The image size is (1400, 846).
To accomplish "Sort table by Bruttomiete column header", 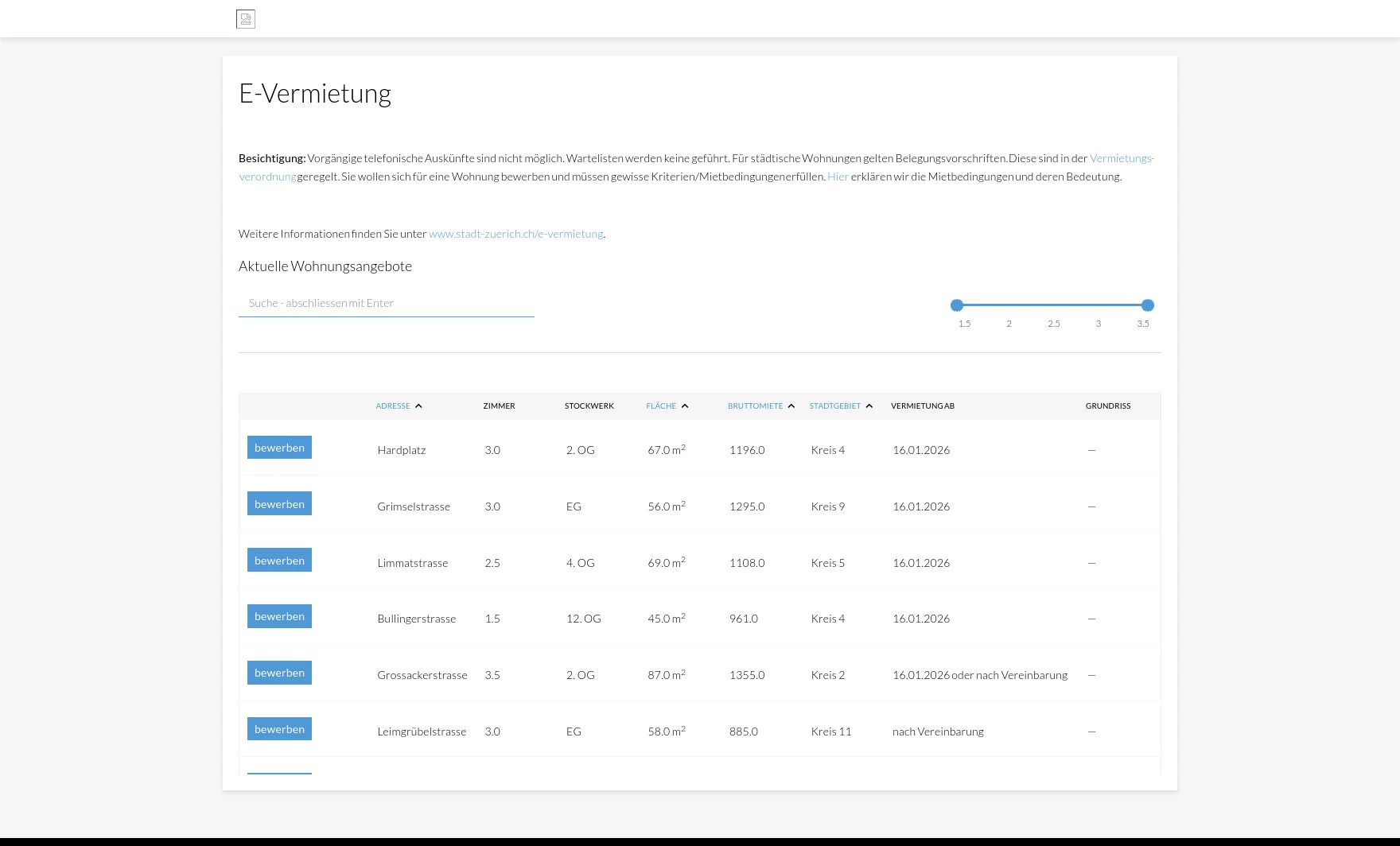I will click(x=754, y=406).
